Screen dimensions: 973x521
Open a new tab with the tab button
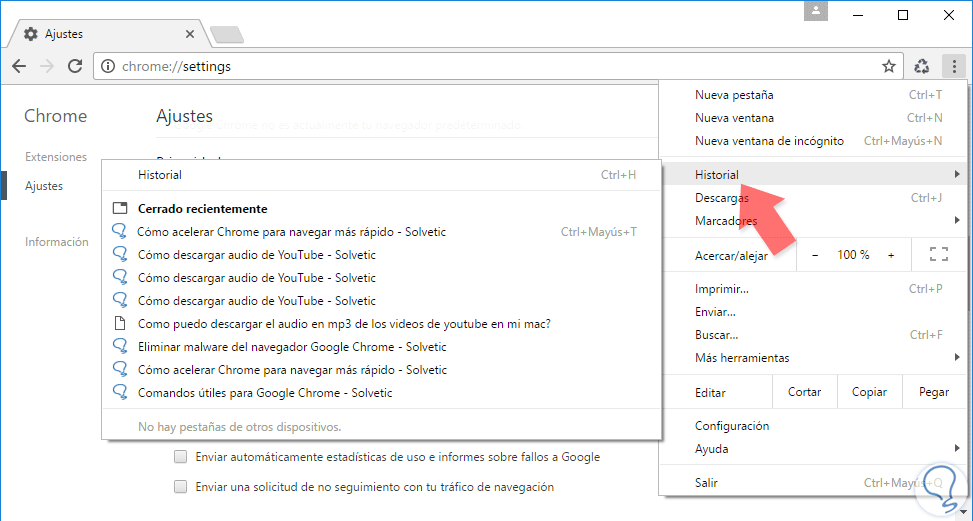point(226,35)
